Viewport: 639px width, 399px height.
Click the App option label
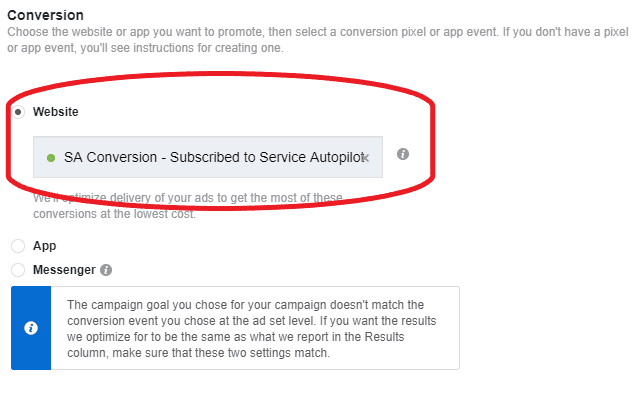pos(44,246)
